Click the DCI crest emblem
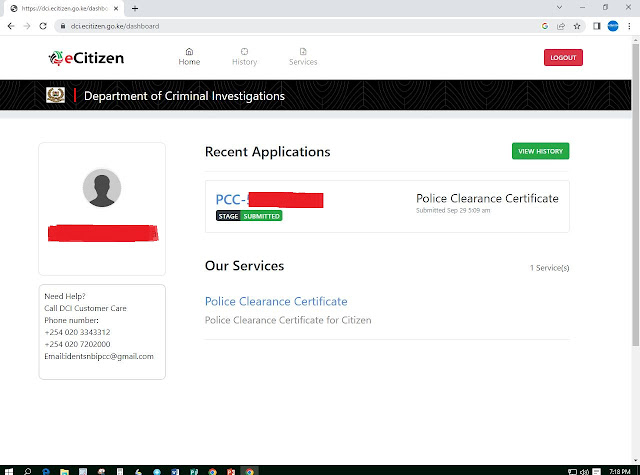Screen dimensions: 640x475 click(56, 95)
